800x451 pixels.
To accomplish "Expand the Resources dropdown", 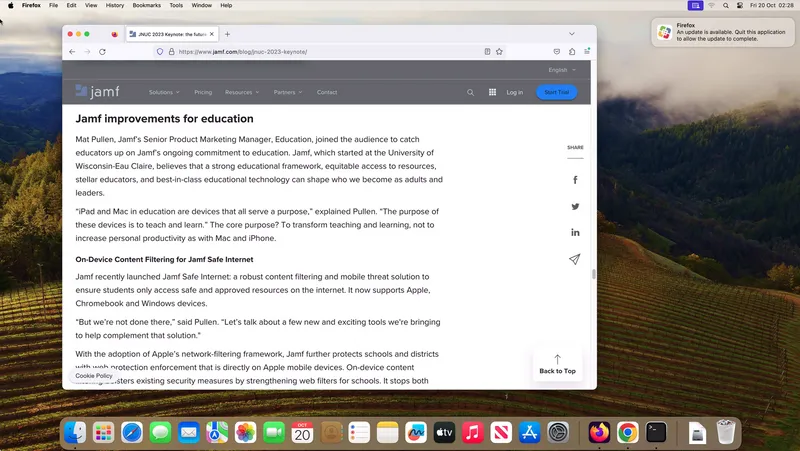I will pos(242,92).
